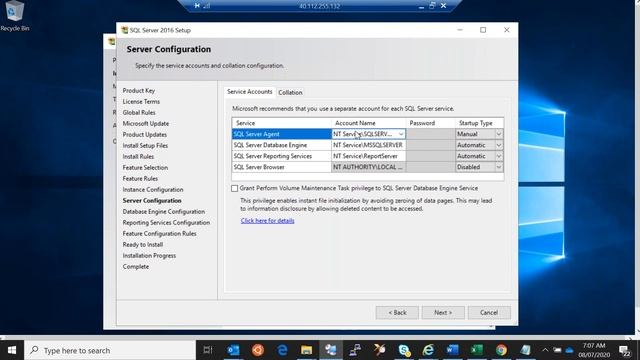Launch Internet Explorer from the taskbar
Image resolution: width=640 pixels, height=360 pixels.
click(428, 350)
